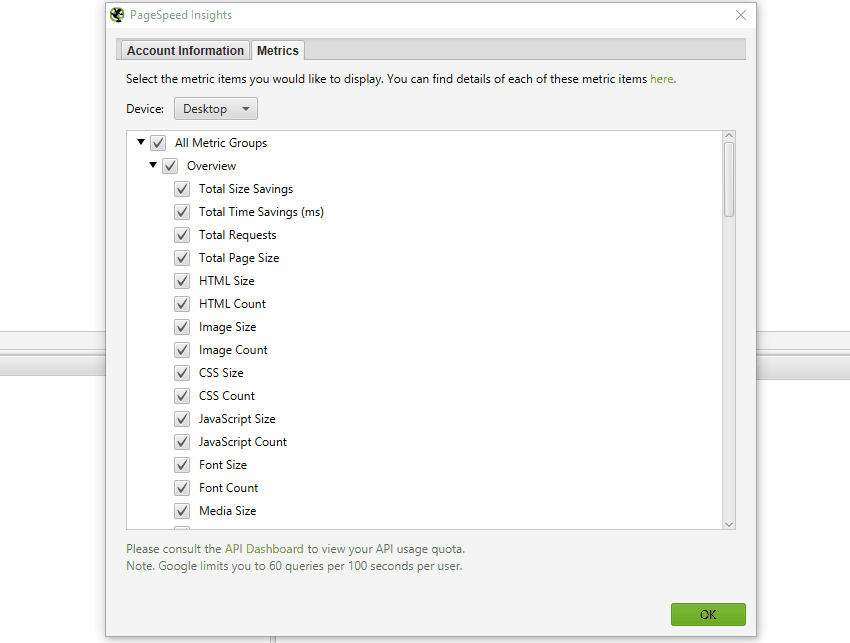Follow the 'here' metric details link
The width and height of the screenshot is (850, 643).
pyautogui.click(x=662, y=79)
